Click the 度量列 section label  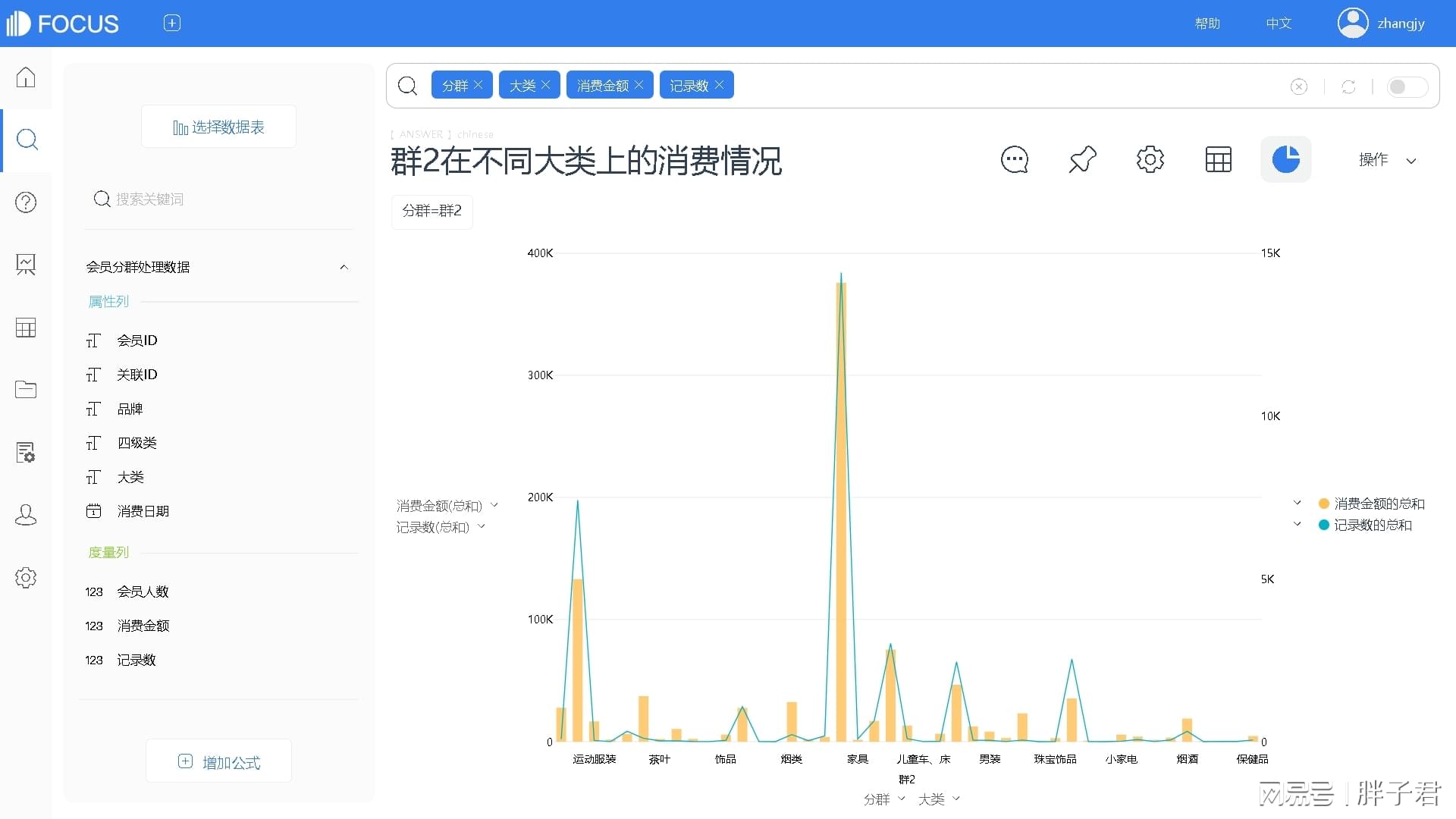108,553
